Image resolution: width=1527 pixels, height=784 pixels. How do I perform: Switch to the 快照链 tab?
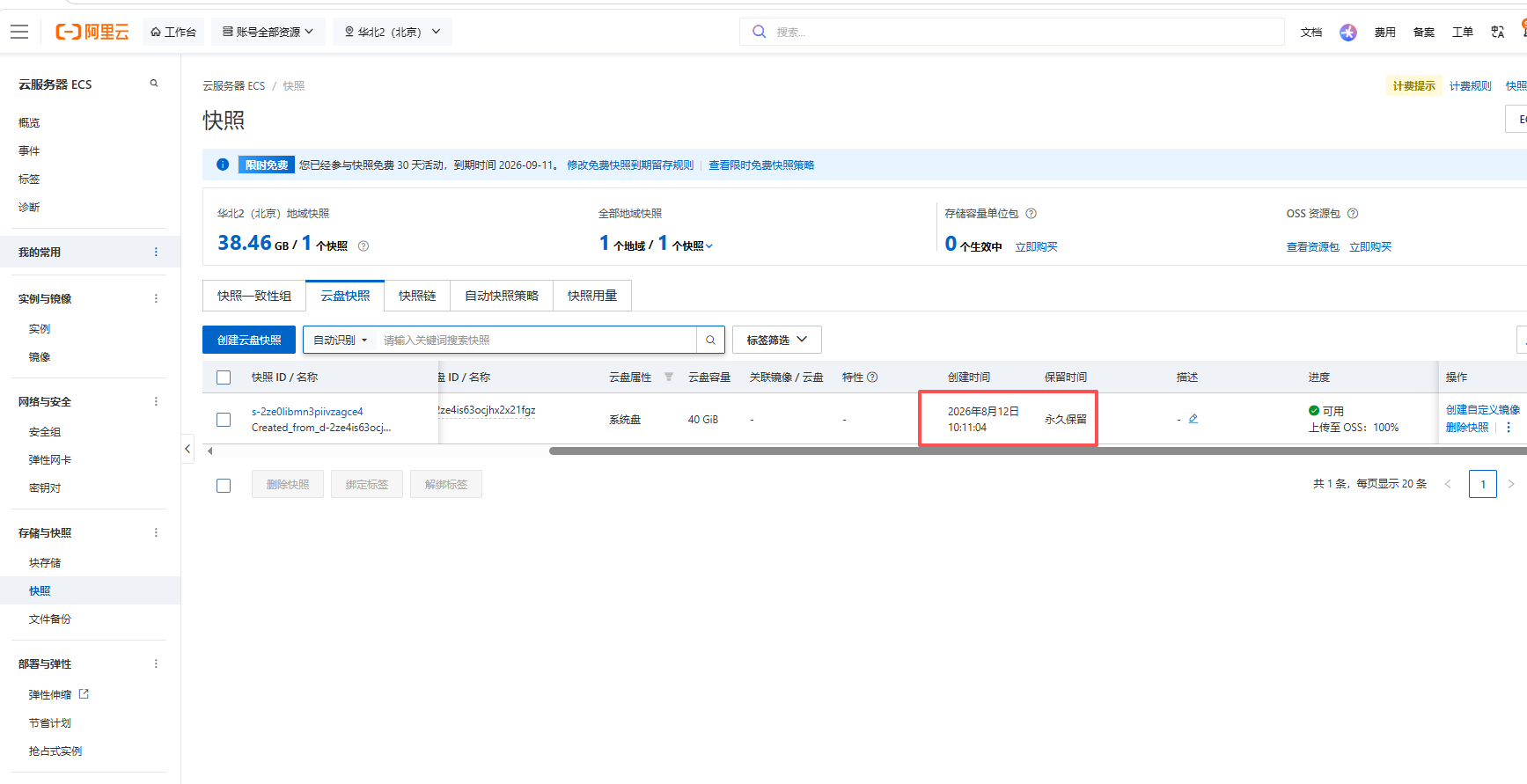click(x=417, y=296)
